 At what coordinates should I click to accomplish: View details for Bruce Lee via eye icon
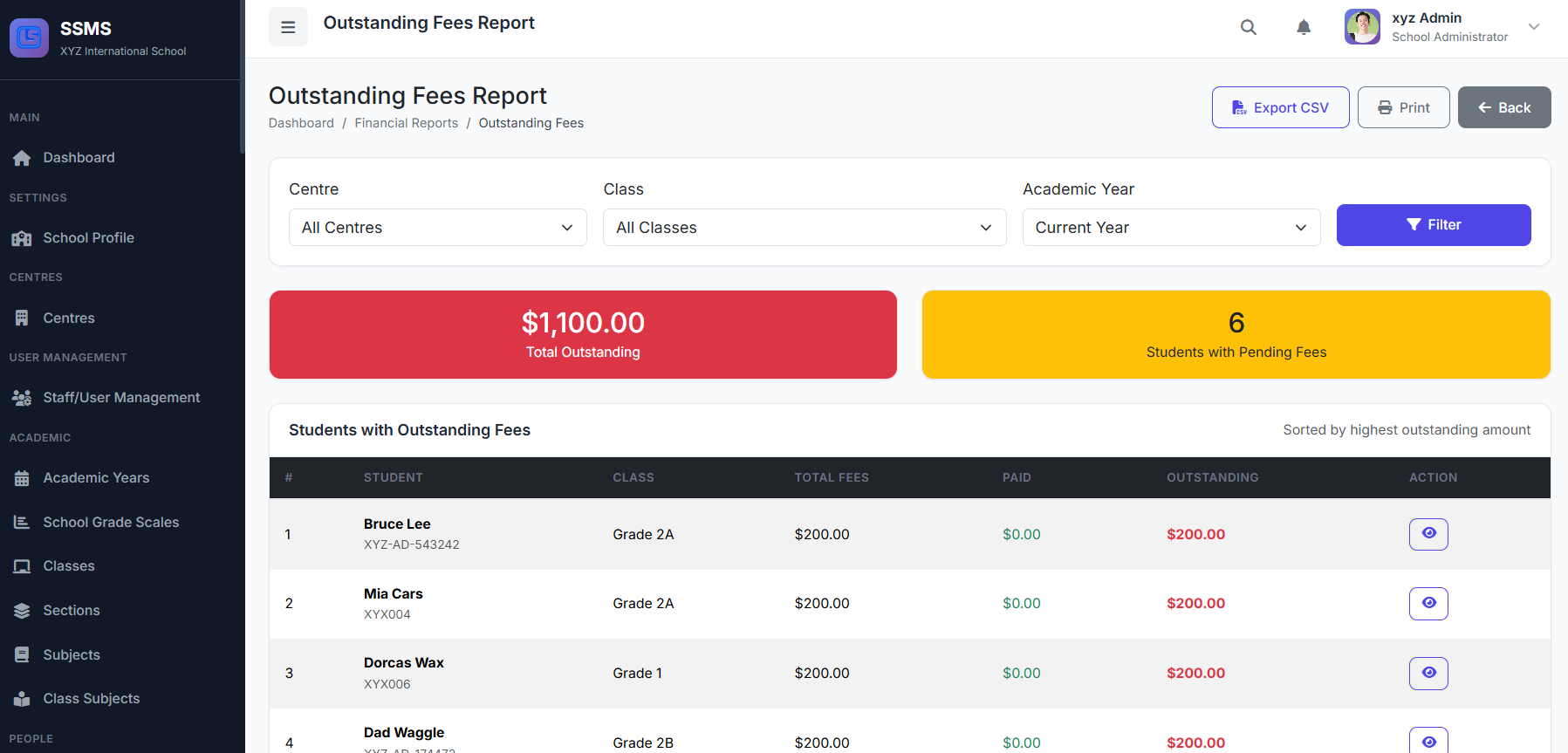click(1428, 534)
